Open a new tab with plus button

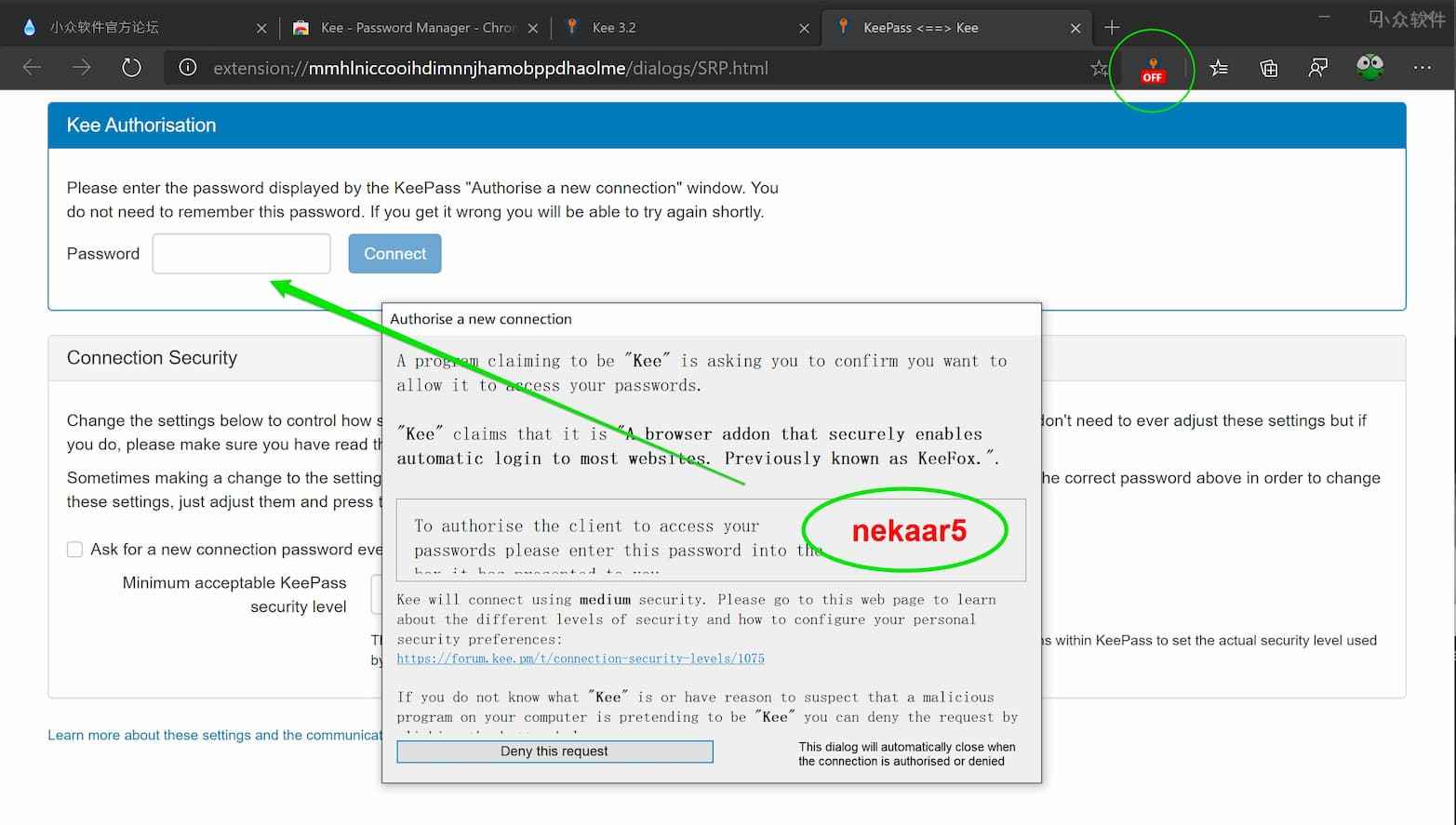tap(1112, 27)
